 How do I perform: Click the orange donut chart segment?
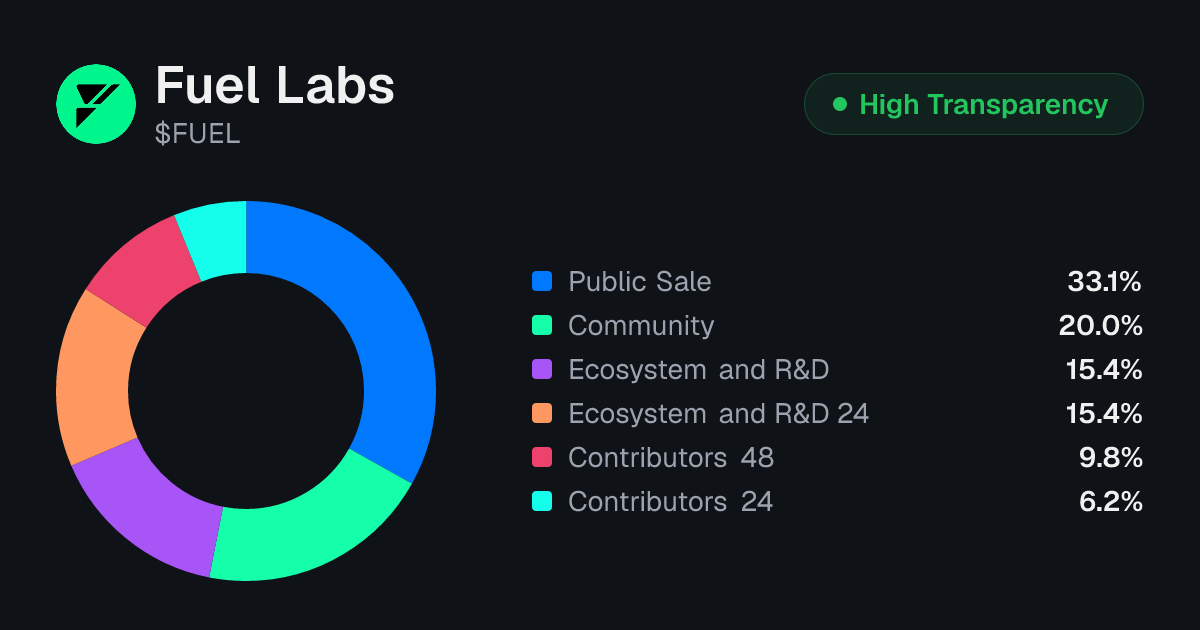95,378
